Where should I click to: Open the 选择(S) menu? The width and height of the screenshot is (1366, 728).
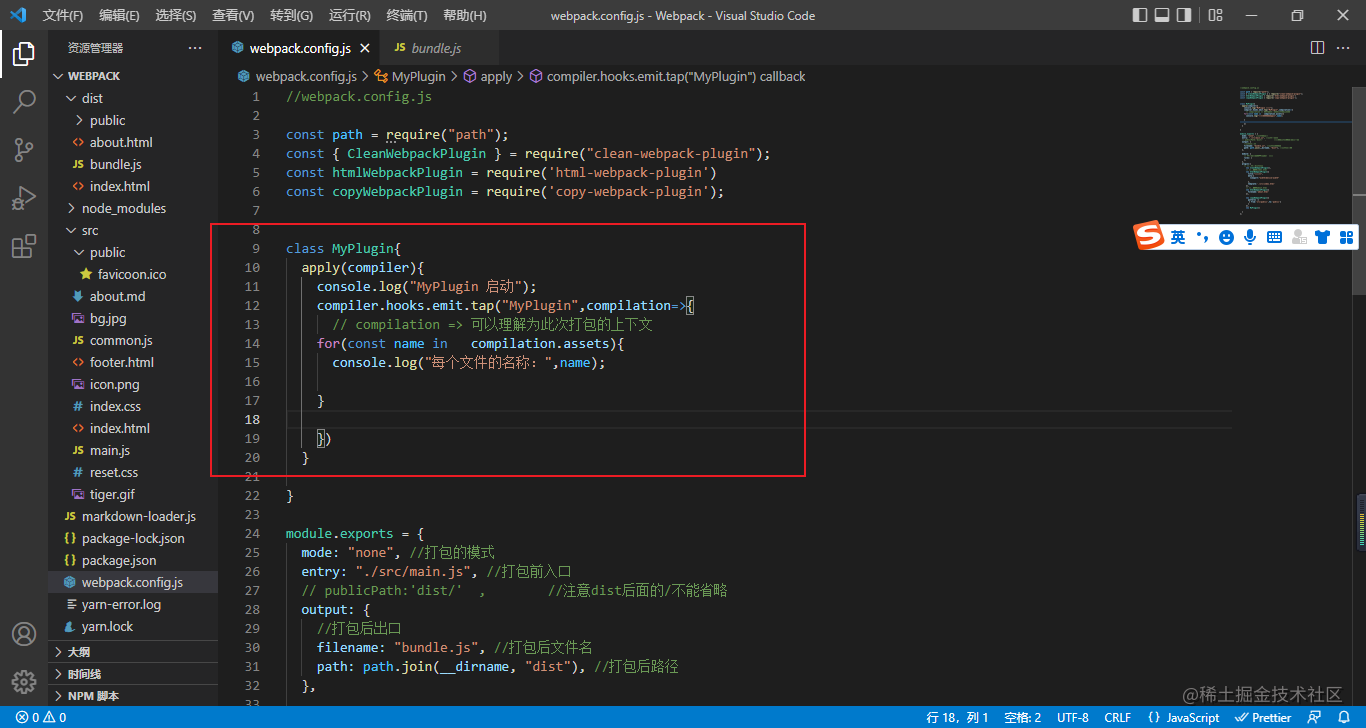coord(176,15)
